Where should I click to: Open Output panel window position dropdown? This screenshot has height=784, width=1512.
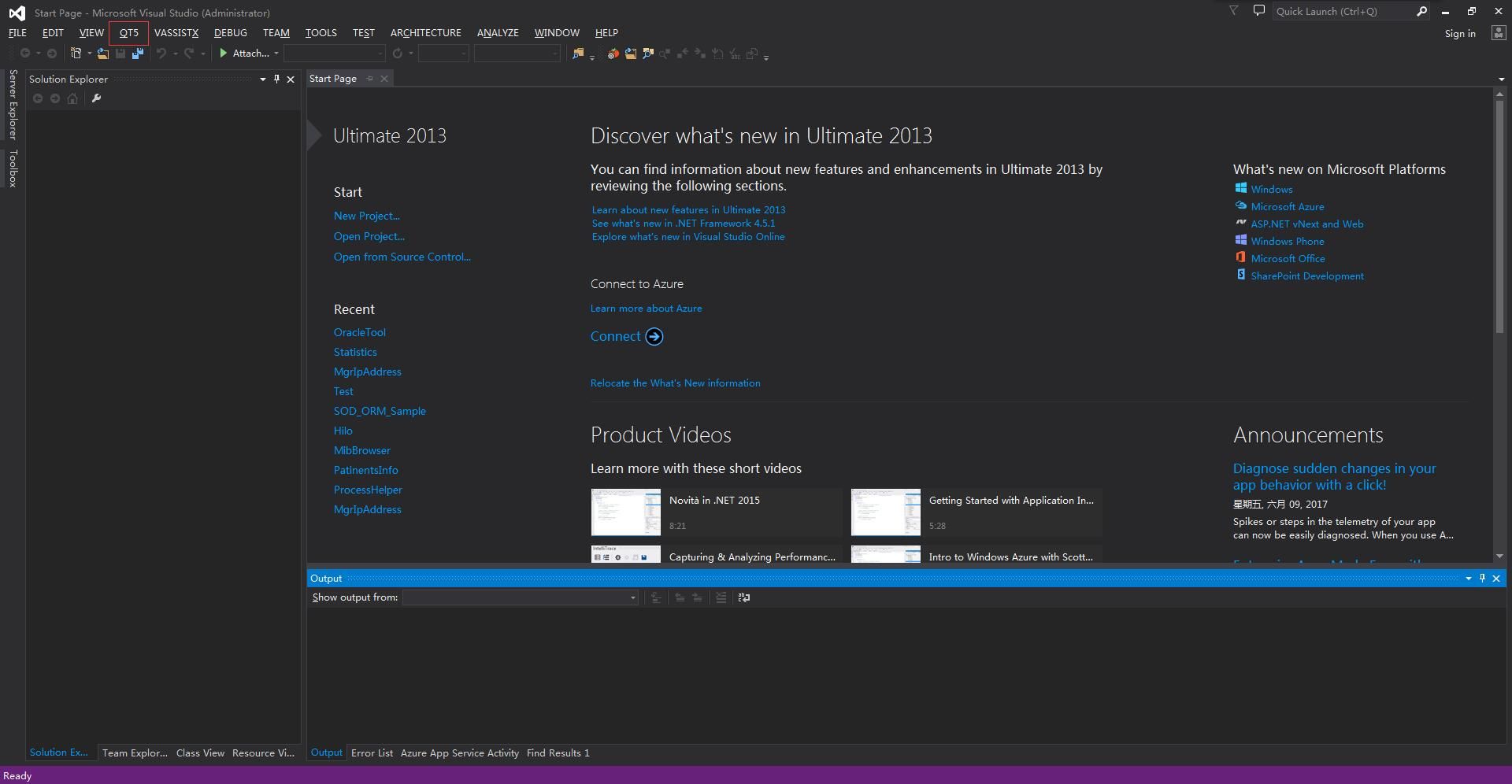click(1469, 578)
